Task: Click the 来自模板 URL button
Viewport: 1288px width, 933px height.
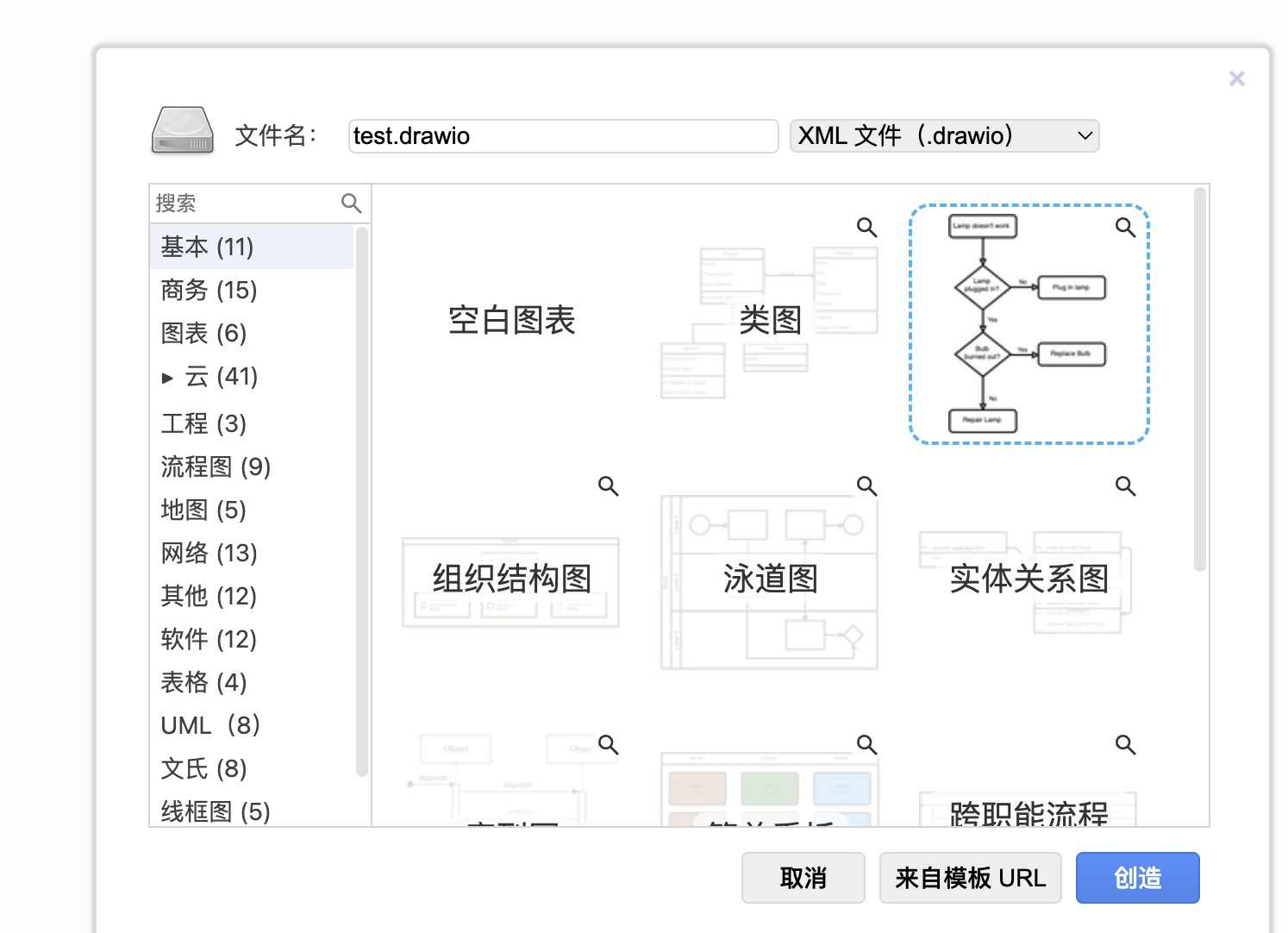Action: click(x=970, y=878)
